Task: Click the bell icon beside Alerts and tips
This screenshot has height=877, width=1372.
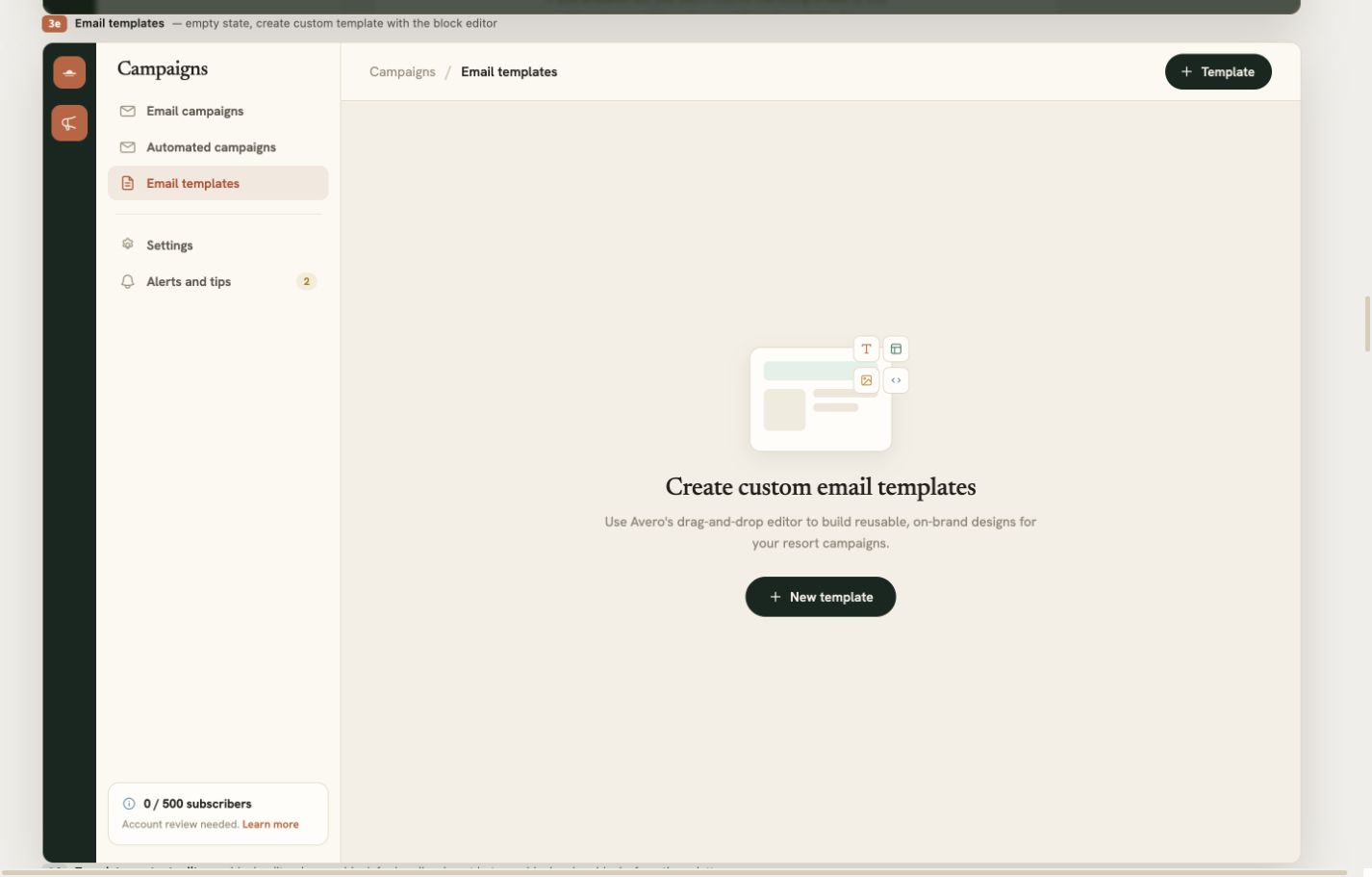Action: (x=127, y=282)
